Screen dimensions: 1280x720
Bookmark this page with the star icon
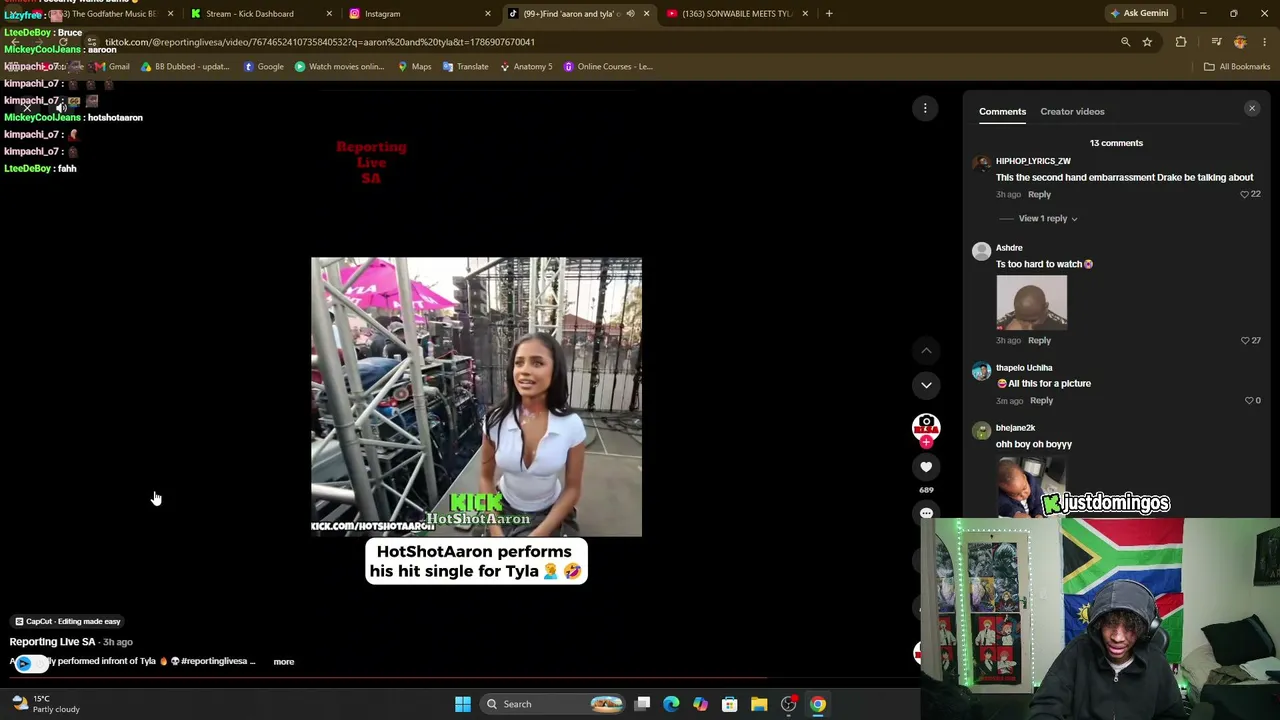[x=1147, y=42]
